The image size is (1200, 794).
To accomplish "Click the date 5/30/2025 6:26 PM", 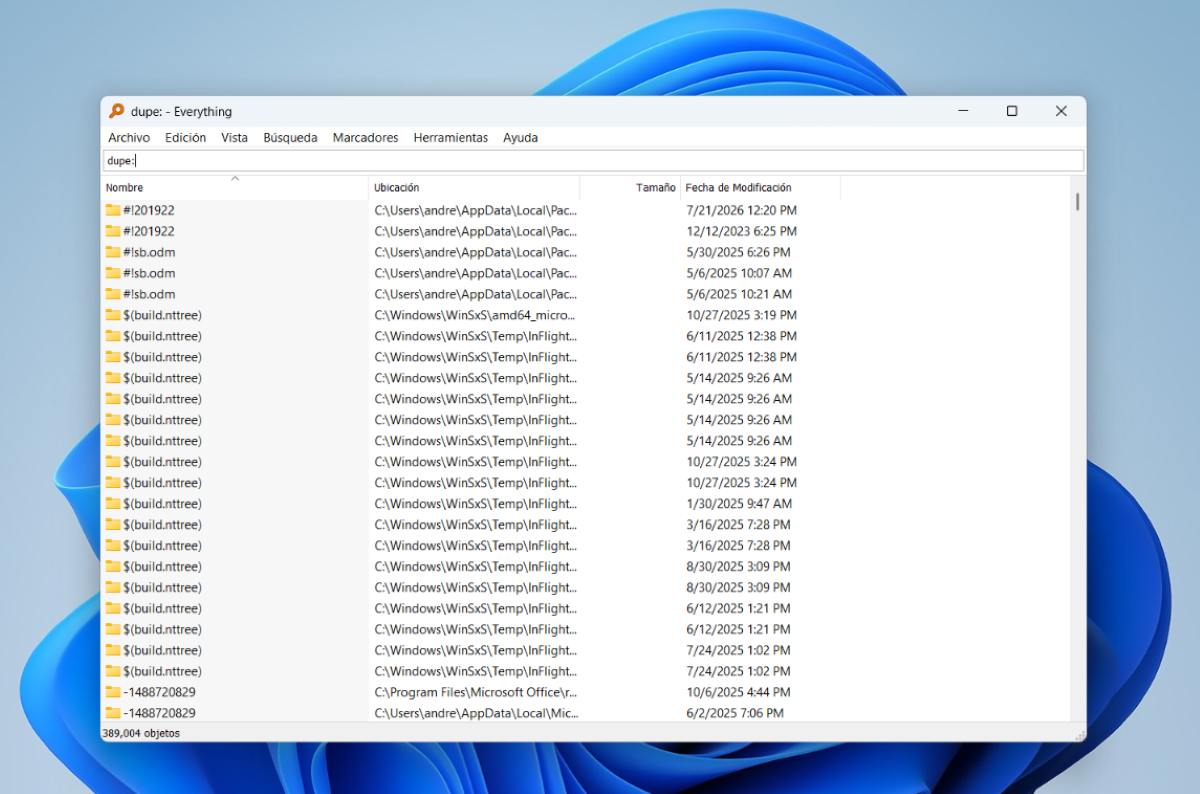I will coord(738,252).
